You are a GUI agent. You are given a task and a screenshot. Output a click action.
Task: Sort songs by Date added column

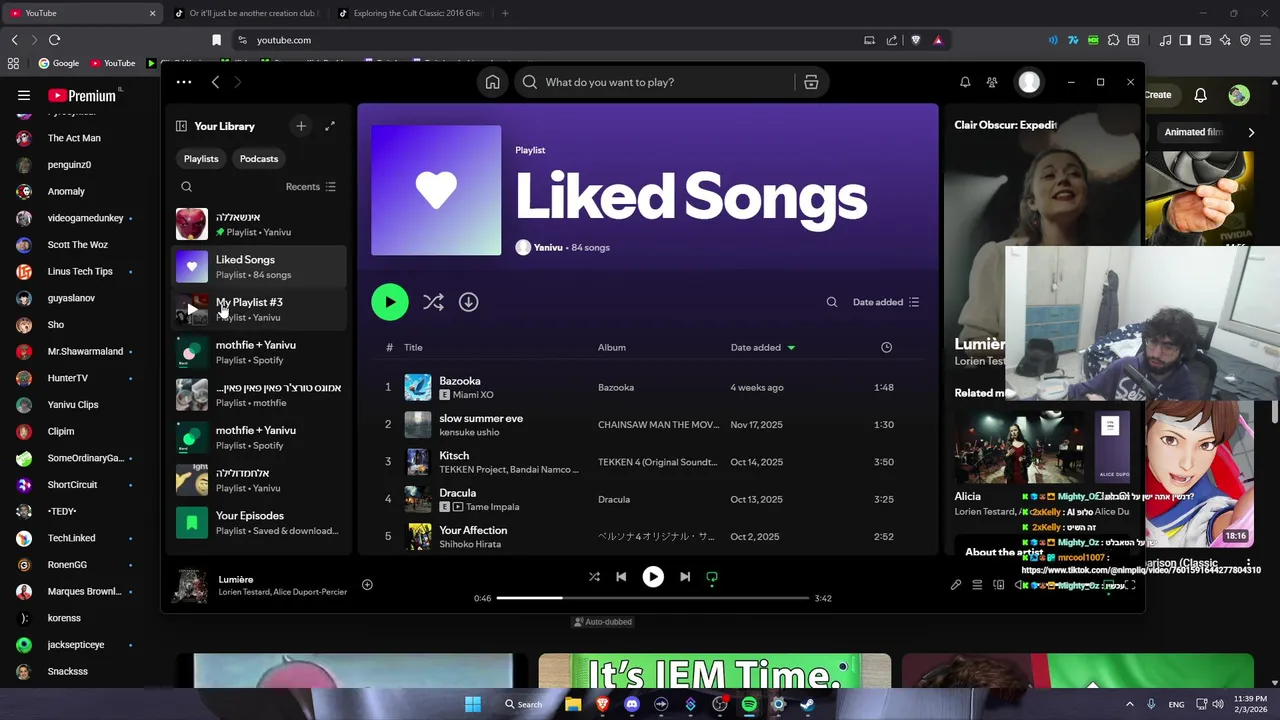762,347
